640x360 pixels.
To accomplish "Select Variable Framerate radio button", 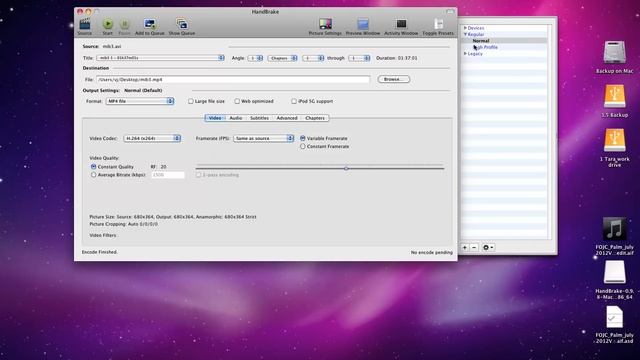I will pos(302,138).
